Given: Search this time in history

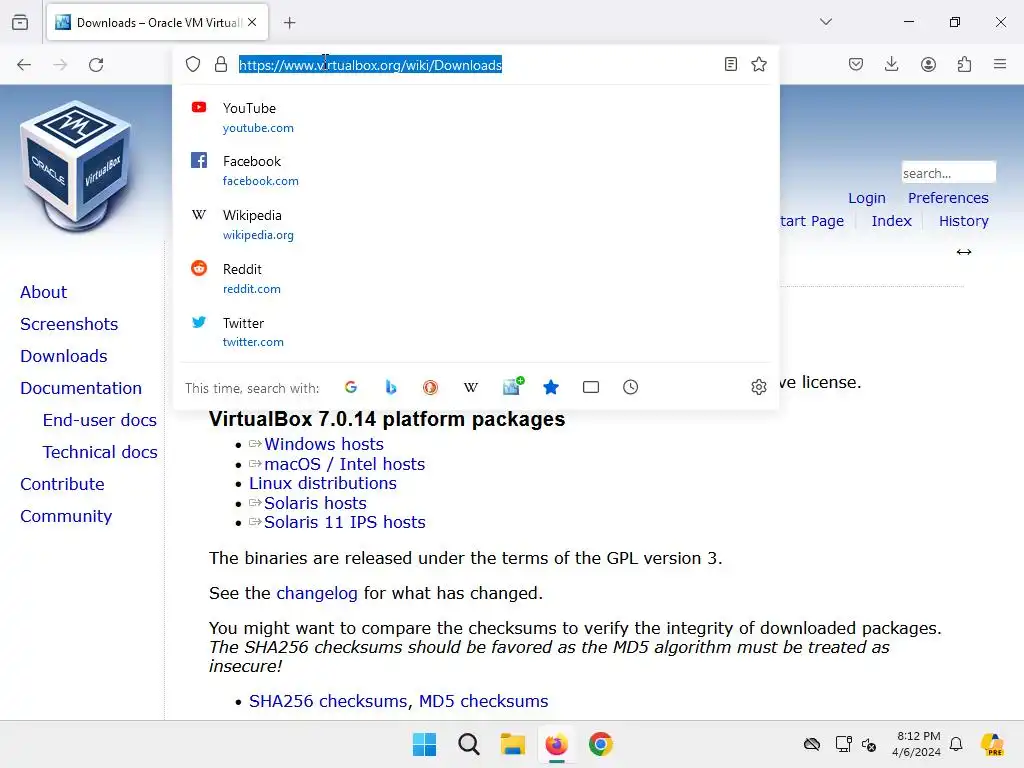Looking at the screenshot, I should coord(630,387).
